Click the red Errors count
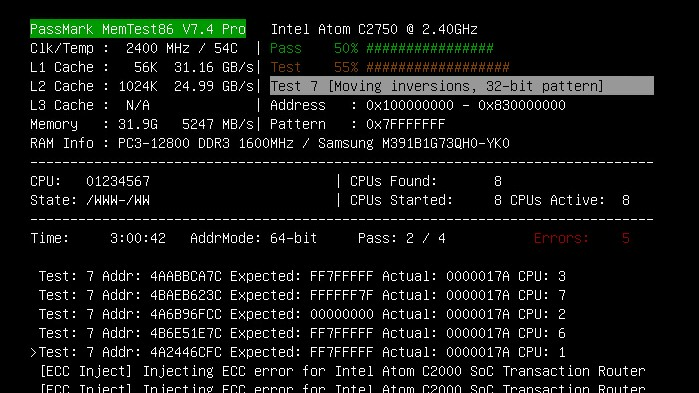Screen dimensions: 699x393 coord(625,238)
